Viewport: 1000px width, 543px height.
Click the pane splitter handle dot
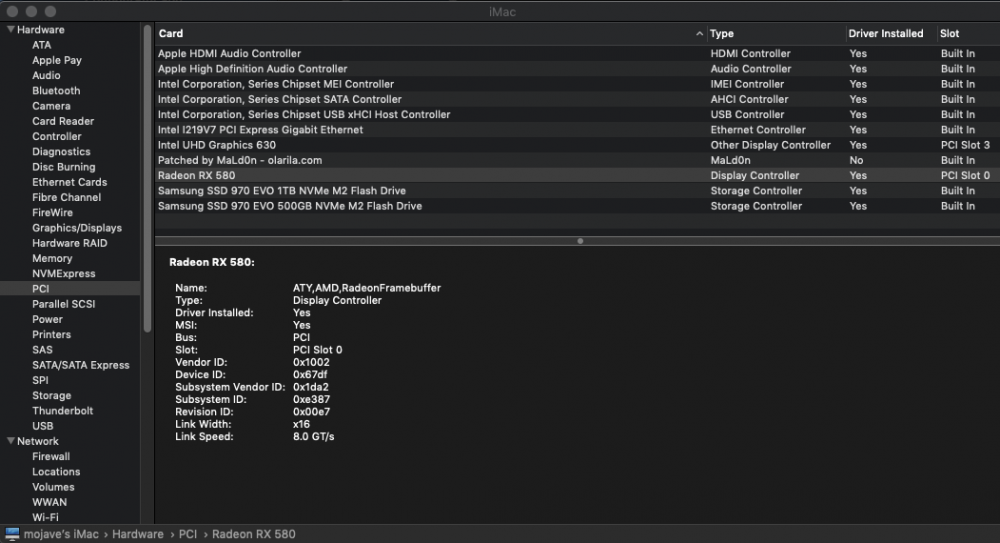coord(580,241)
